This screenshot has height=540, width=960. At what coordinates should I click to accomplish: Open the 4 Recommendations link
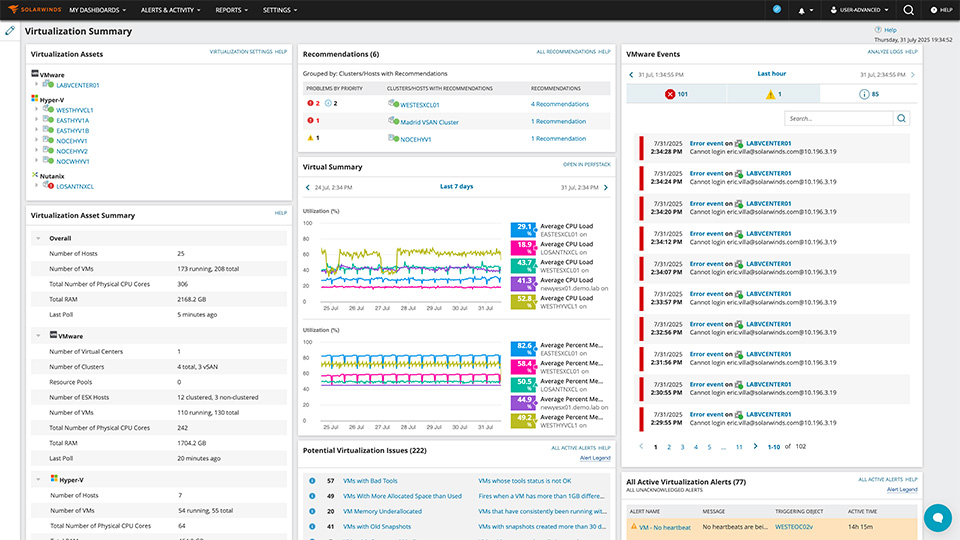[559, 104]
